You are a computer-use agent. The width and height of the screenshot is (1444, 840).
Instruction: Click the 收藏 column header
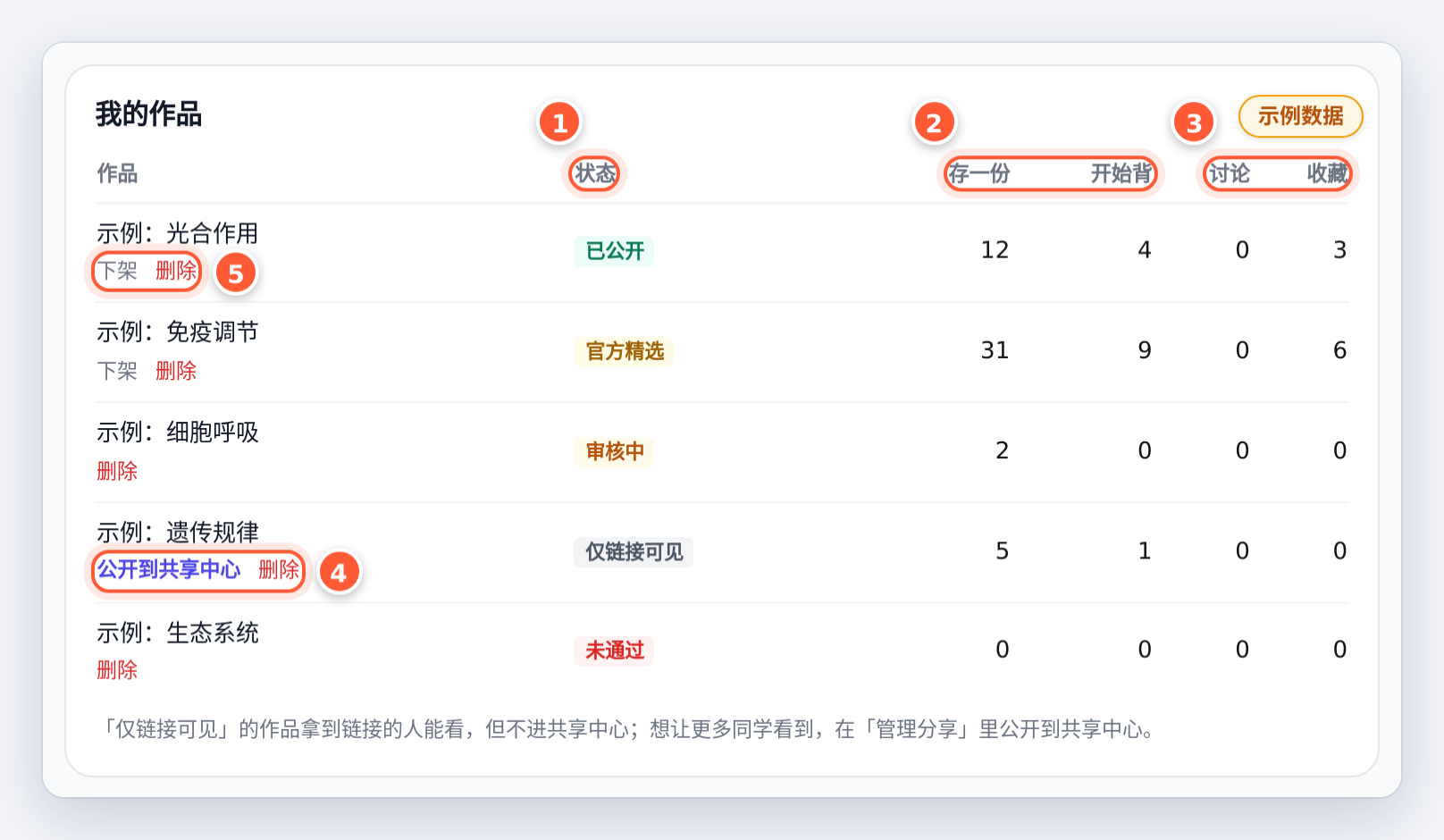(1328, 173)
